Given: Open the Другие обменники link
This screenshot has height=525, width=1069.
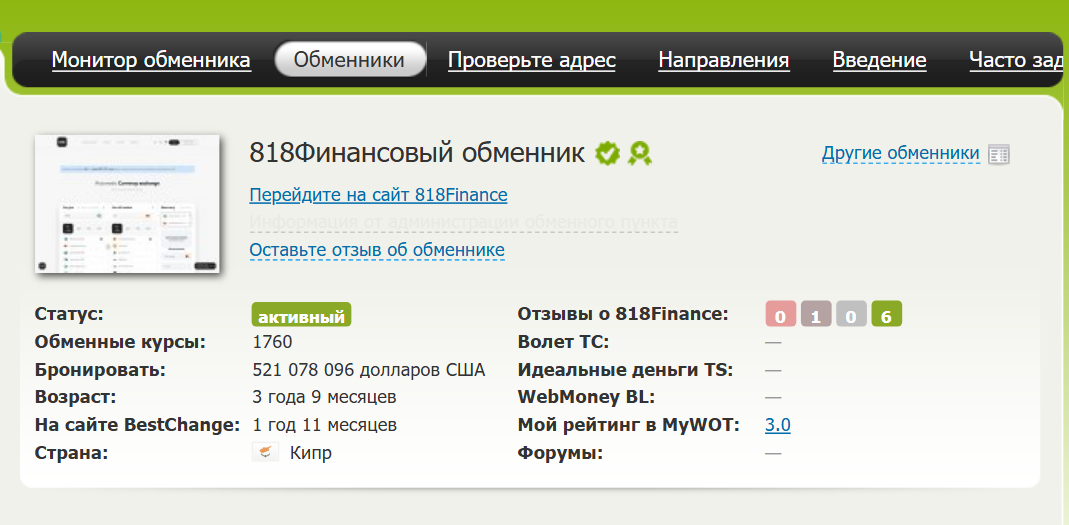Looking at the screenshot, I should pyautogui.click(x=901, y=153).
